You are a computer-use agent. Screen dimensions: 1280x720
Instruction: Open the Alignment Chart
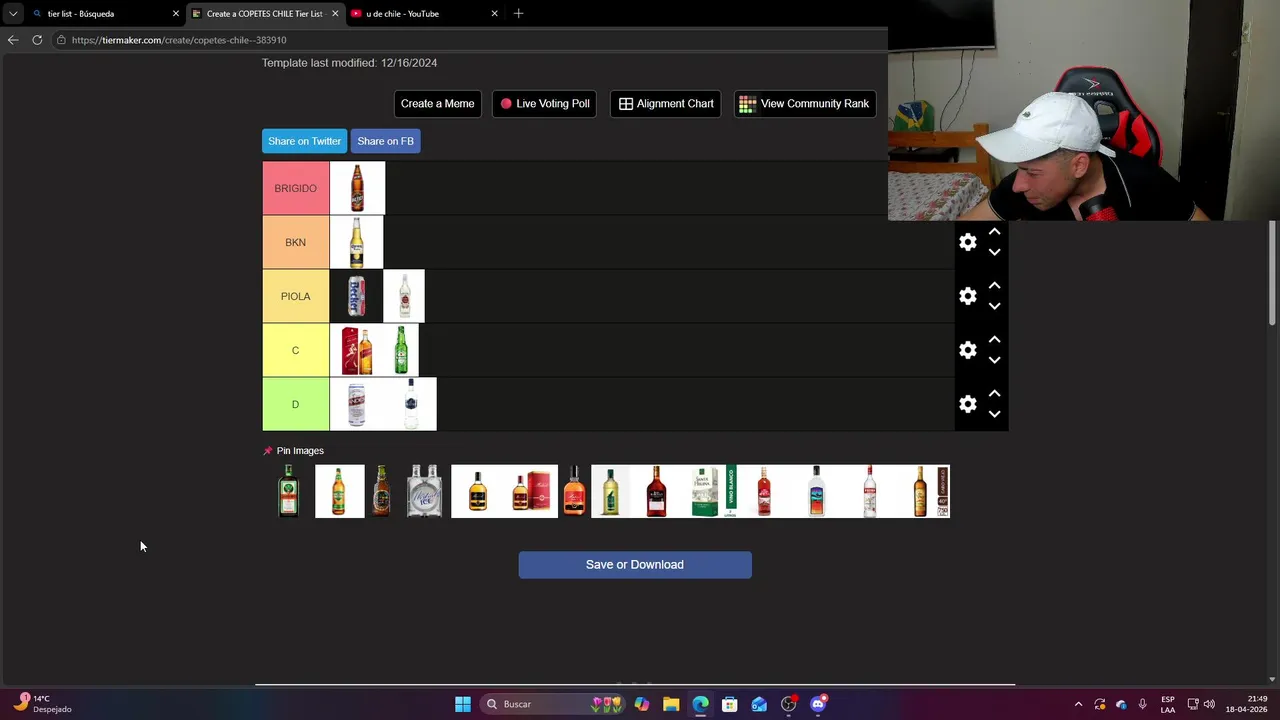coord(666,104)
